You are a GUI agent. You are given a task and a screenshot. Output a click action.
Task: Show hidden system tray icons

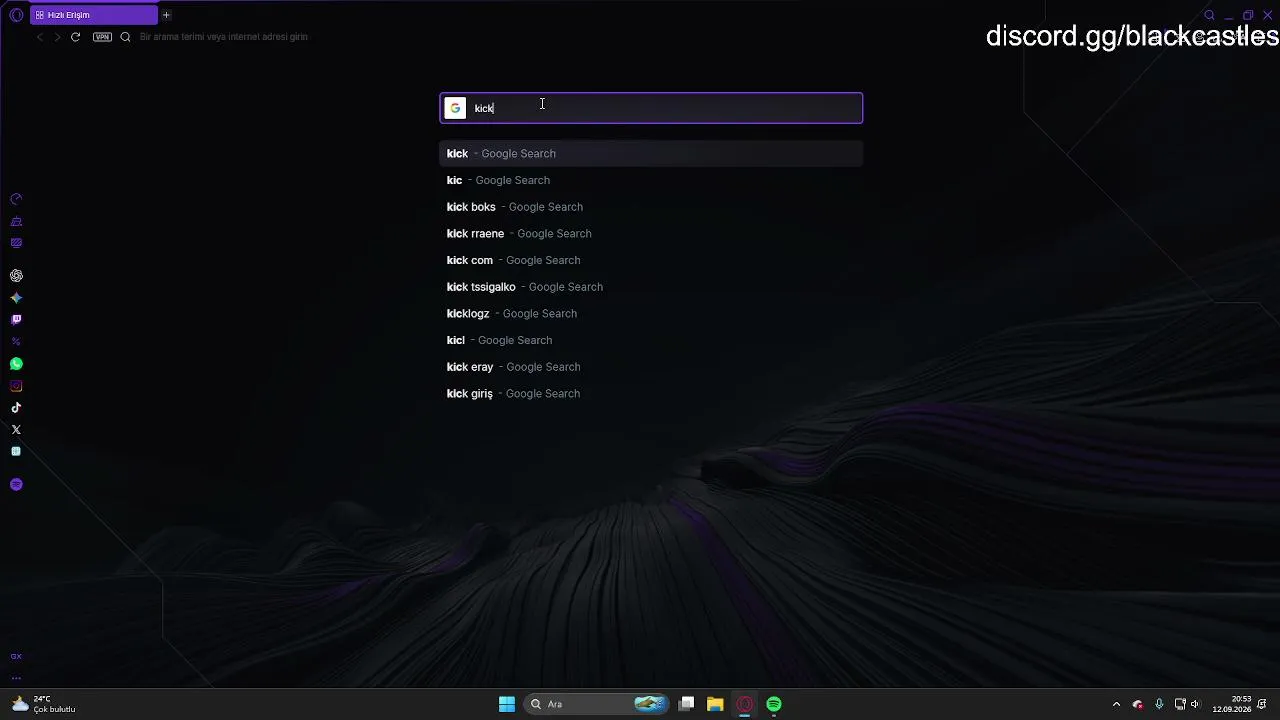tap(1116, 704)
